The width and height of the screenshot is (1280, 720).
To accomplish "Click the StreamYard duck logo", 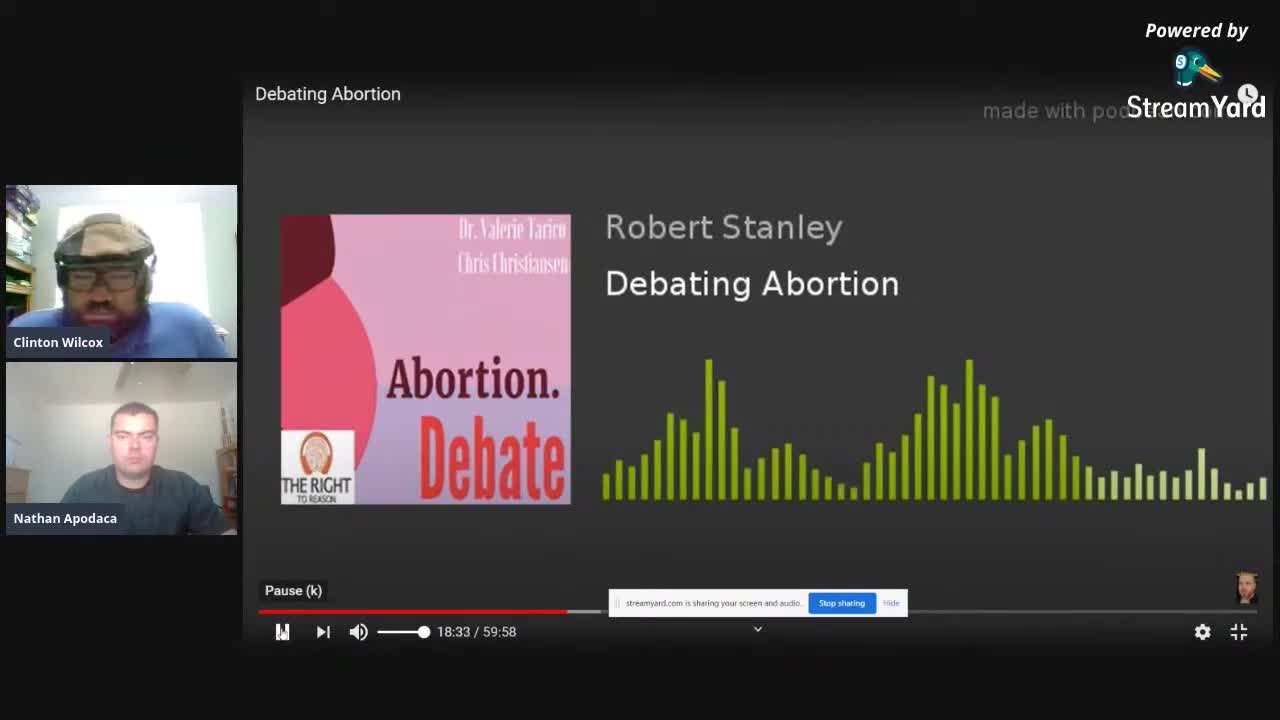I will [1196, 69].
